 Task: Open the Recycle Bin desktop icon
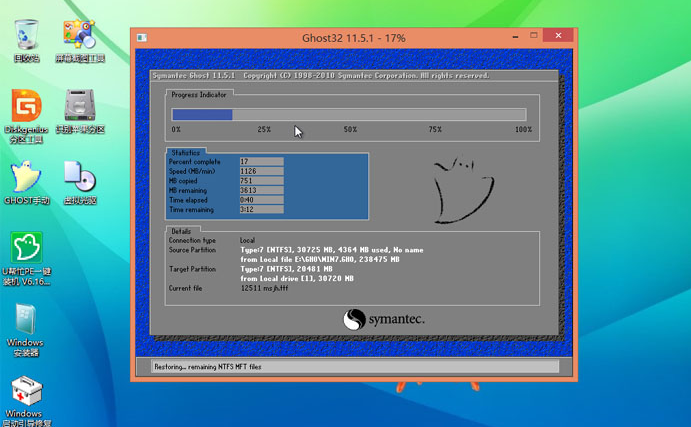tap(26, 41)
